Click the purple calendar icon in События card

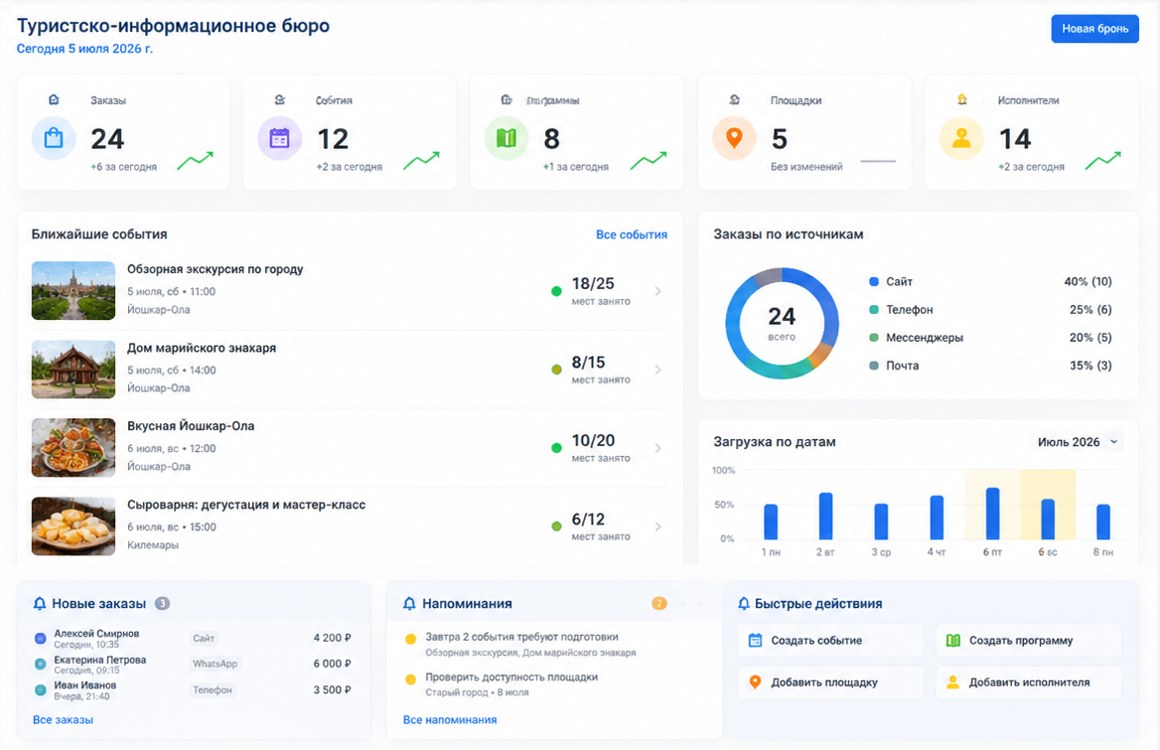[280, 138]
